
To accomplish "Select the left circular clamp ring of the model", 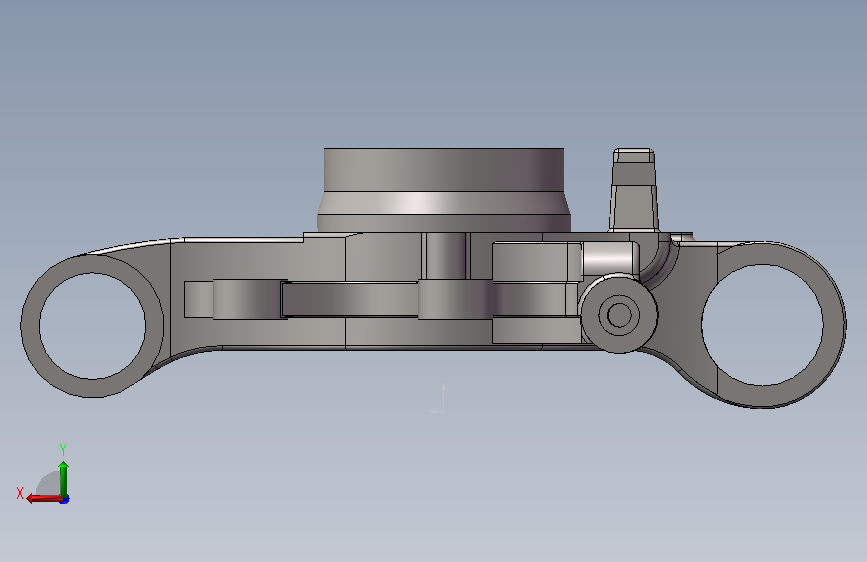I will tap(92, 326).
